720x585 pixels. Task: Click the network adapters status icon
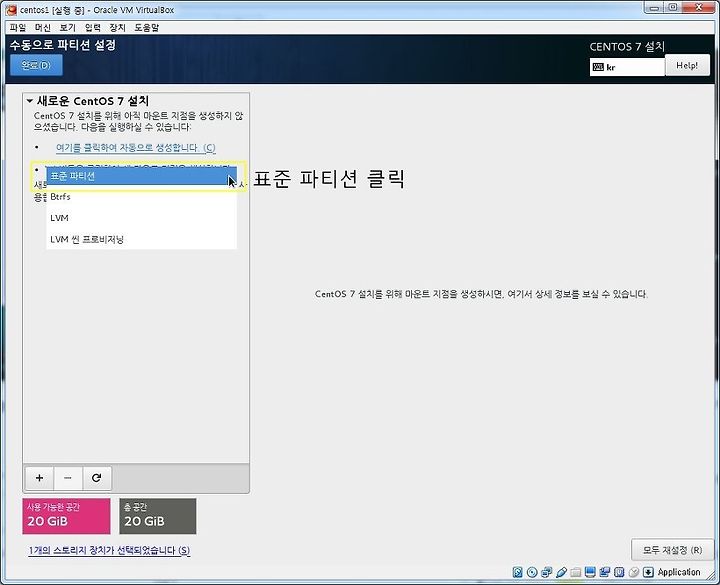click(x=546, y=572)
